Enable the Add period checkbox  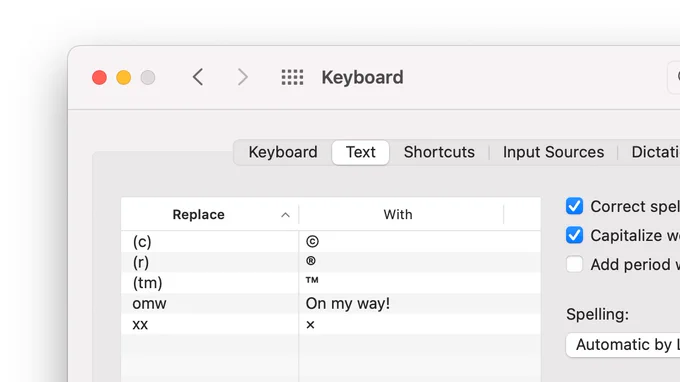pos(575,264)
